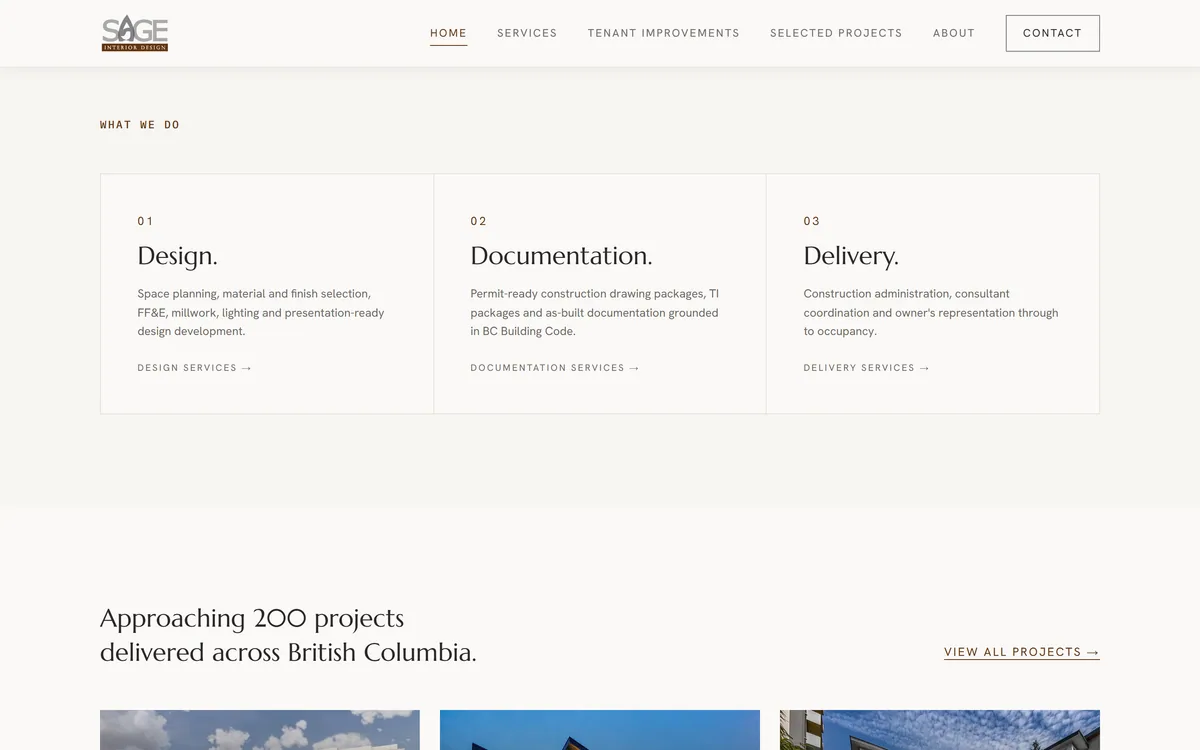Click the 'What We Do' label
Viewport: 1200px width, 750px height.
(140, 125)
